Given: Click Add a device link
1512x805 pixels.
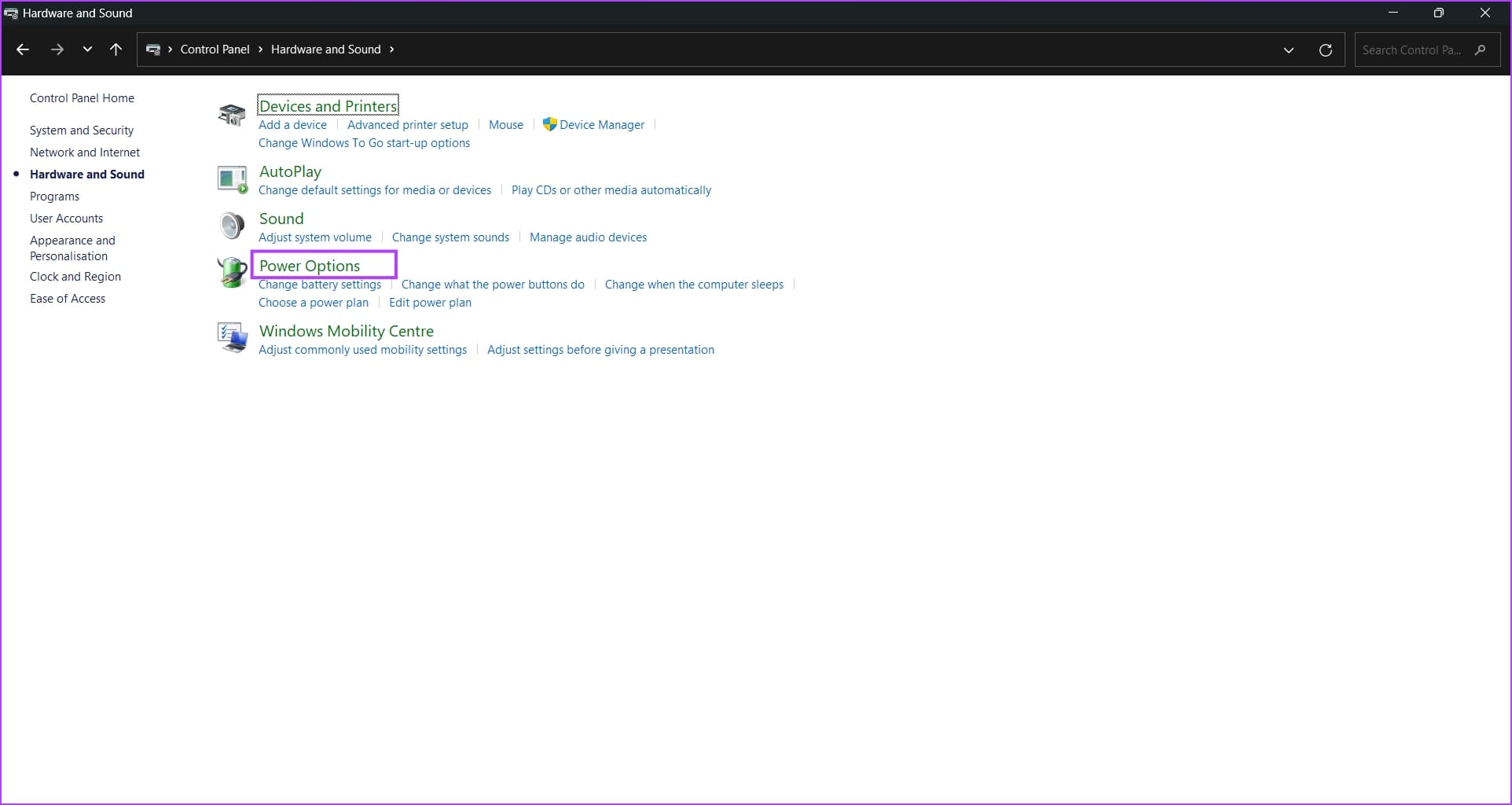Looking at the screenshot, I should click(x=292, y=125).
